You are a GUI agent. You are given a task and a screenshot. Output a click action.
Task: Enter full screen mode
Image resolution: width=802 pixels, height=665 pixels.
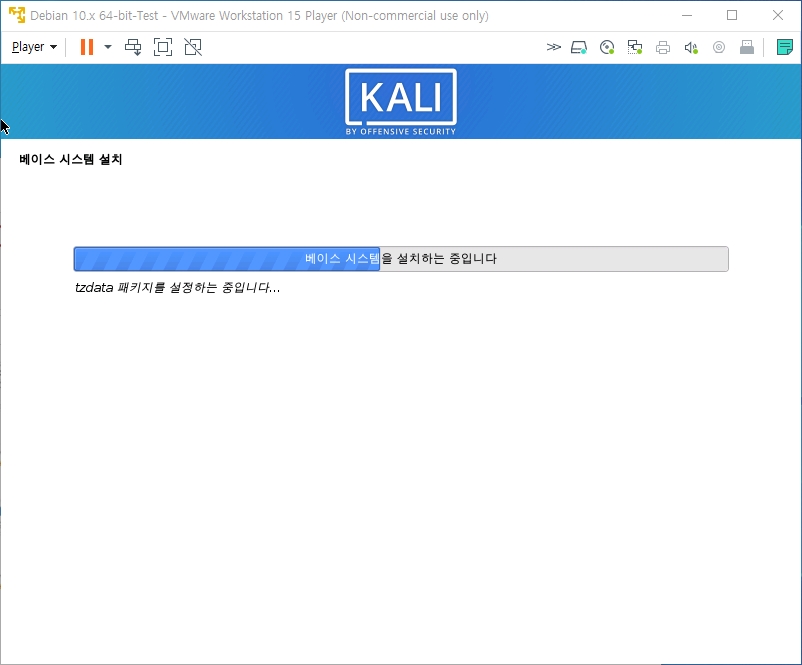[x=163, y=47]
